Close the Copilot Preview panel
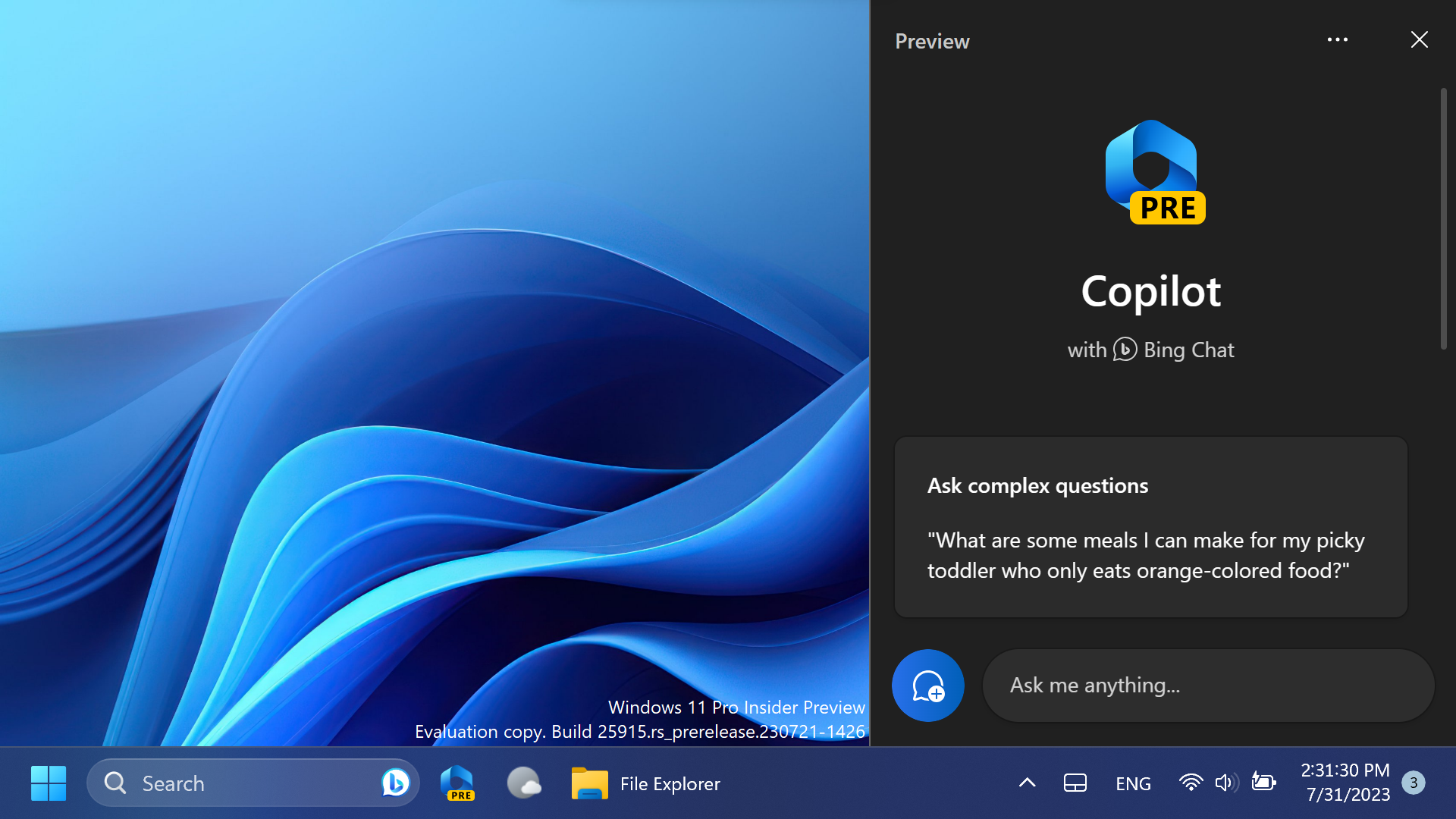This screenshot has height=819, width=1456. tap(1420, 39)
